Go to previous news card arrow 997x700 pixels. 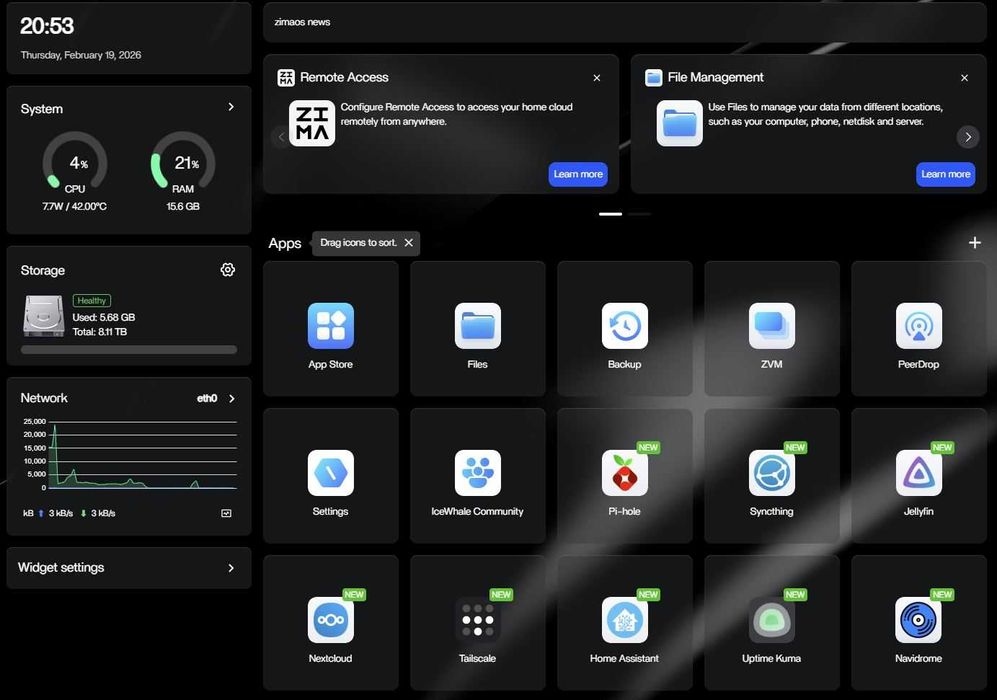(x=281, y=137)
